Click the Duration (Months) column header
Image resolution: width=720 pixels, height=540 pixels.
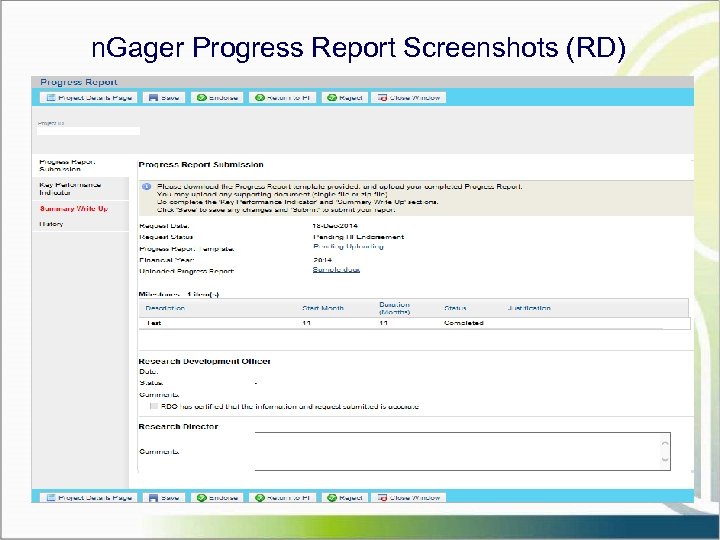[x=394, y=308]
